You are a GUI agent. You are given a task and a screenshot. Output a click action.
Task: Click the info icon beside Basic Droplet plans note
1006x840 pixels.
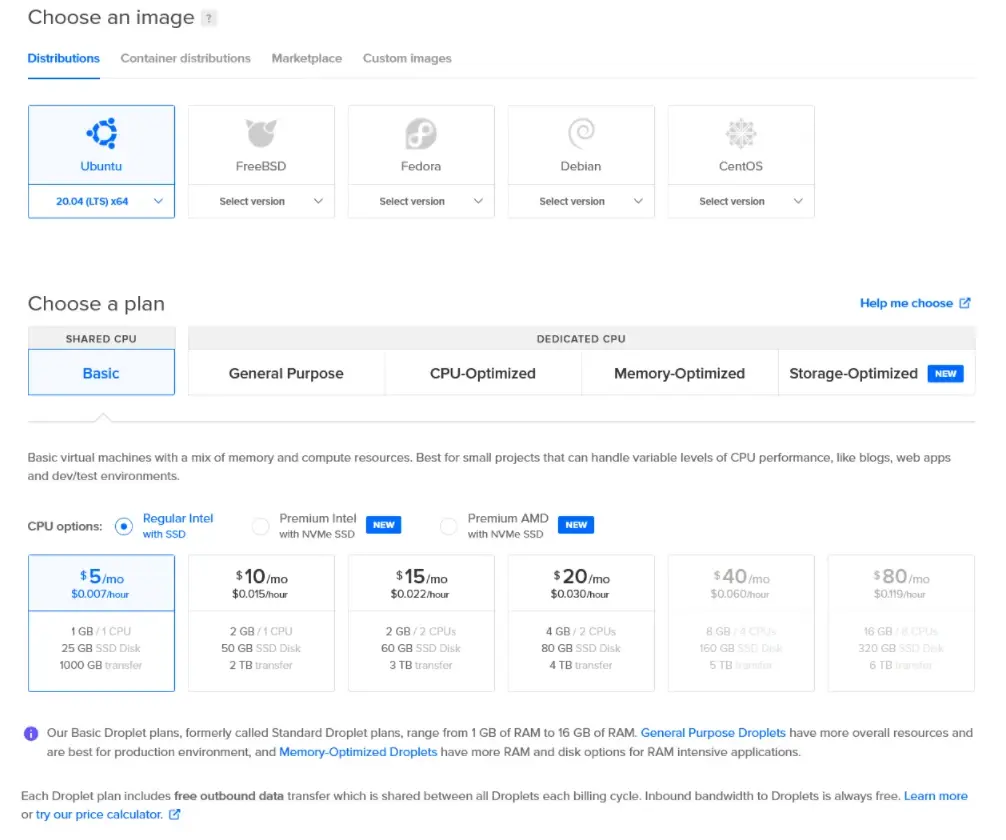31,733
